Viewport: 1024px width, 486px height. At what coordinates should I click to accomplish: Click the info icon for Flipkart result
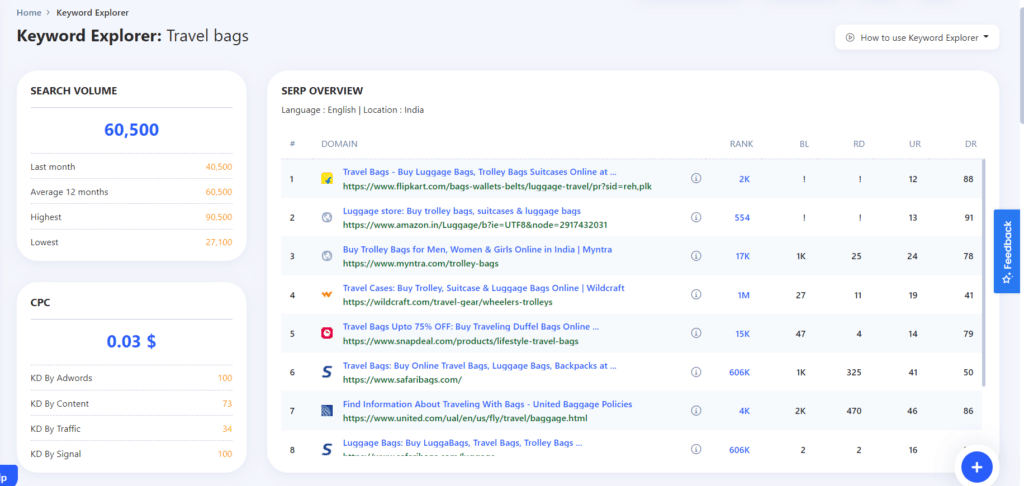696,178
